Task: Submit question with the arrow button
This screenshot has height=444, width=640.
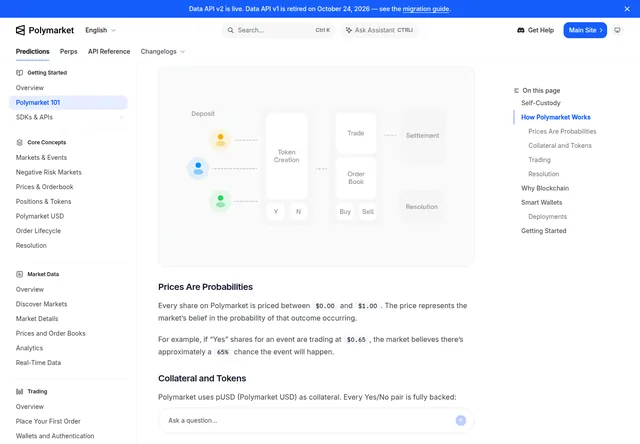Action: click(x=461, y=420)
